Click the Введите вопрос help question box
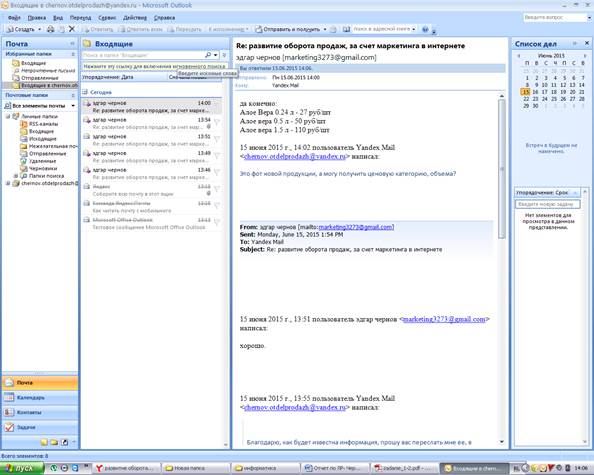Screen dimensions: 594x475 click(x=554, y=17)
